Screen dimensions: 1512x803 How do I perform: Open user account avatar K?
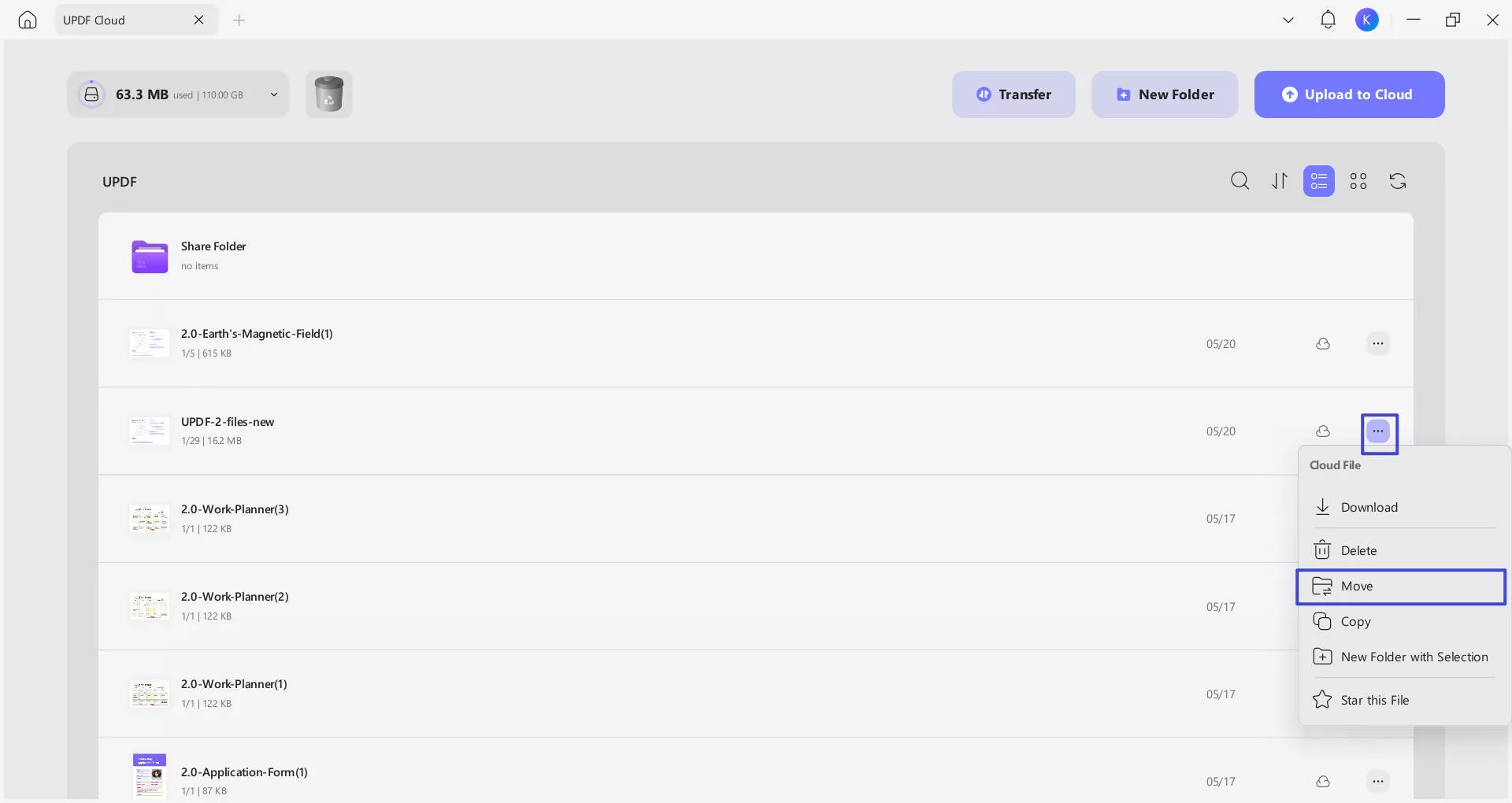click(1367, 20)
